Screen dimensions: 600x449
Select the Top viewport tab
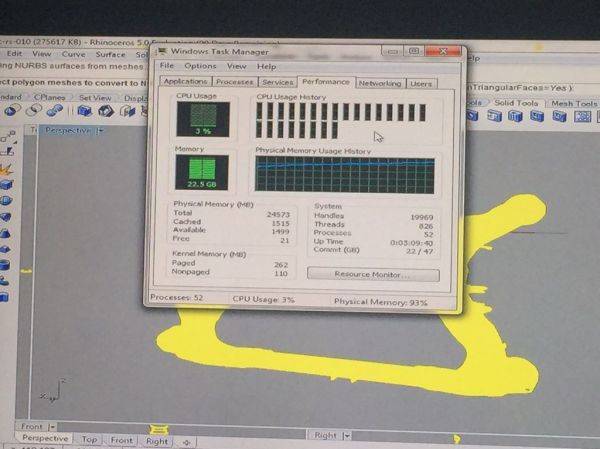coord(89,439)
